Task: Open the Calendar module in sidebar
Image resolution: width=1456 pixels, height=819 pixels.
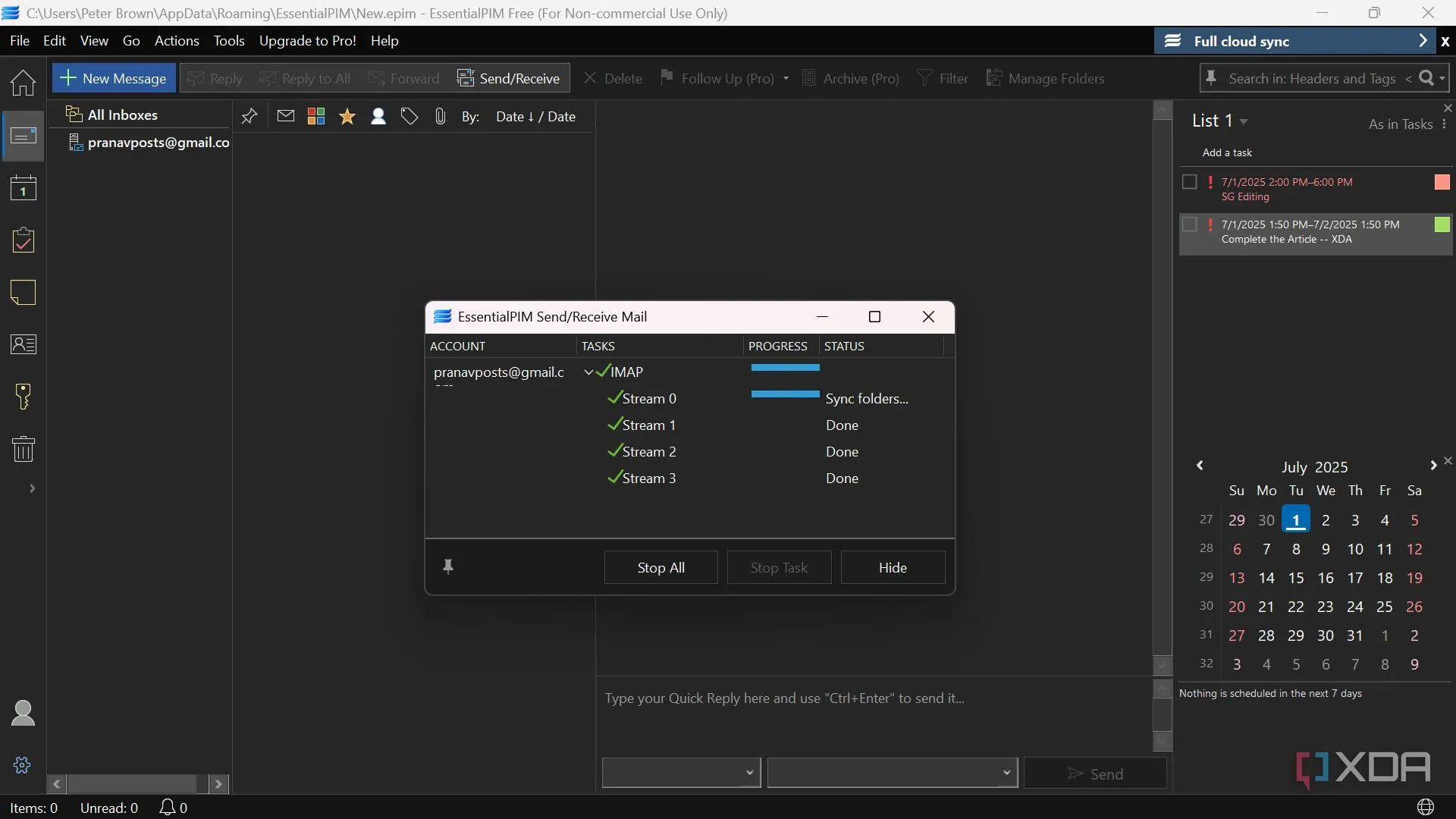Action: tap(23, 188)
